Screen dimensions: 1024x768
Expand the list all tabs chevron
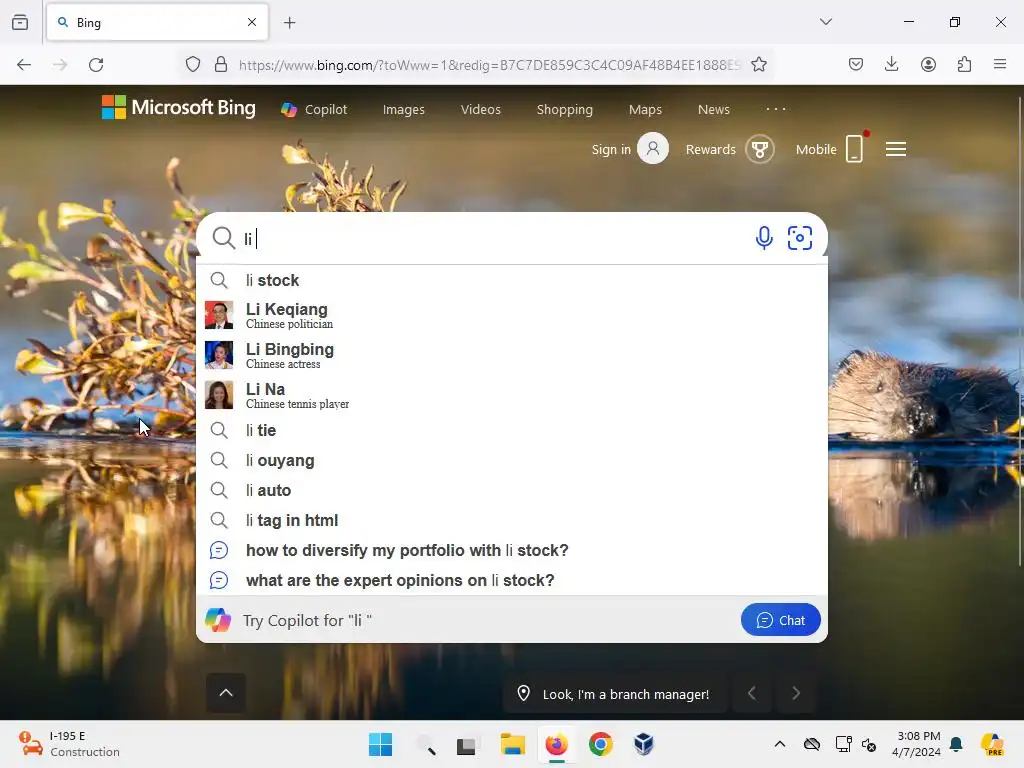click(825, 22)
